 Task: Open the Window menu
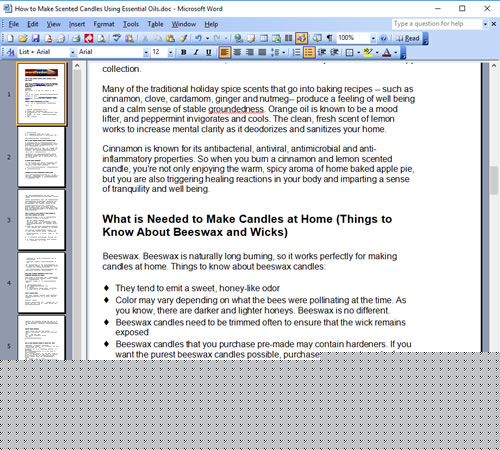[184, 24]
